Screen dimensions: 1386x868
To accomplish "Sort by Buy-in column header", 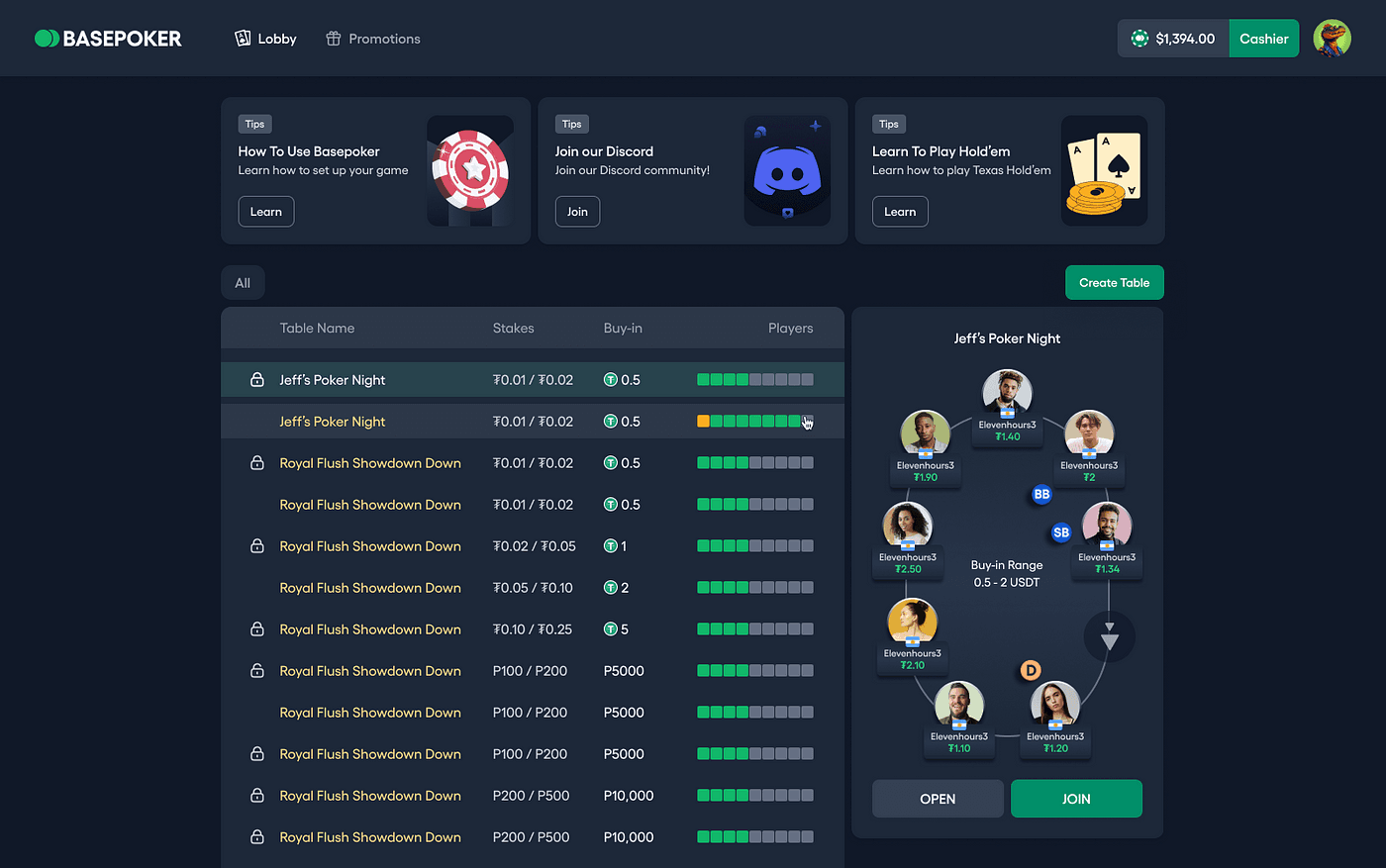I will (x=623, y=328).
